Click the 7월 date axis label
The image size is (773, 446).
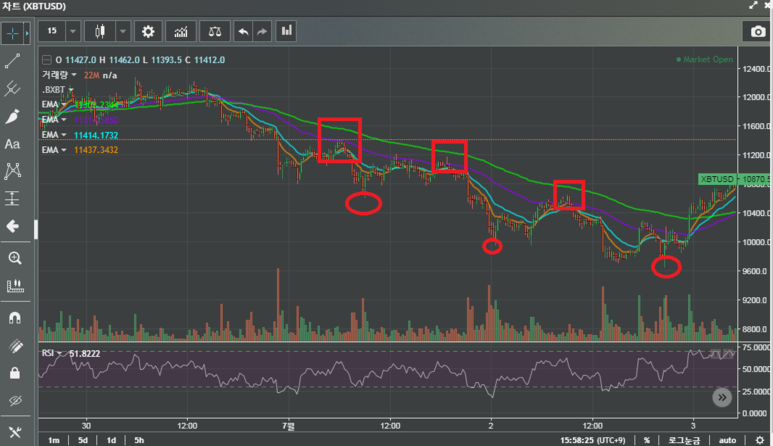pyautogui.click(x=289, y=425)
